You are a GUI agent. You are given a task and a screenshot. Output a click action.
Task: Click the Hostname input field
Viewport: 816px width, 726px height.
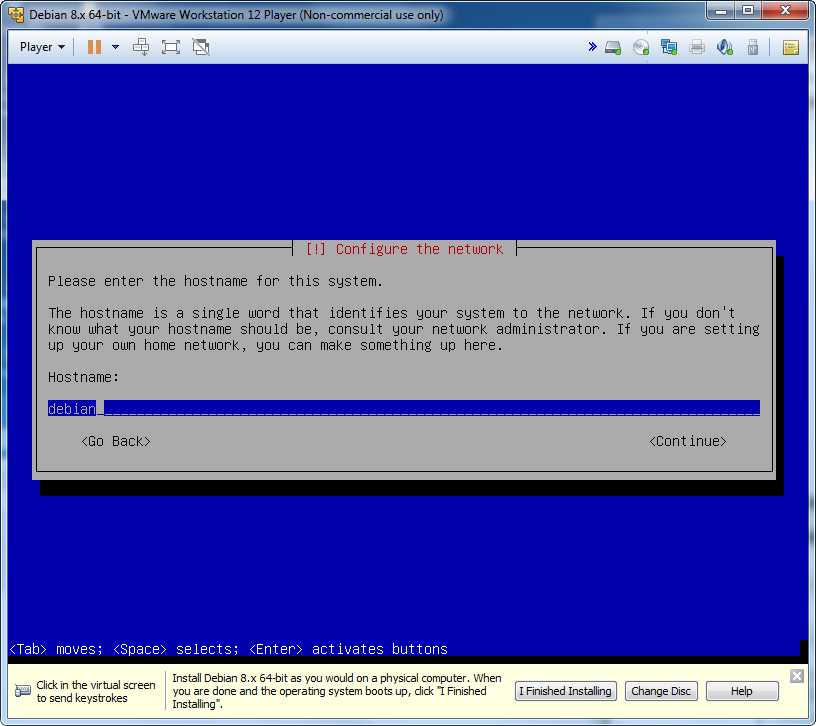click(404, 409)
